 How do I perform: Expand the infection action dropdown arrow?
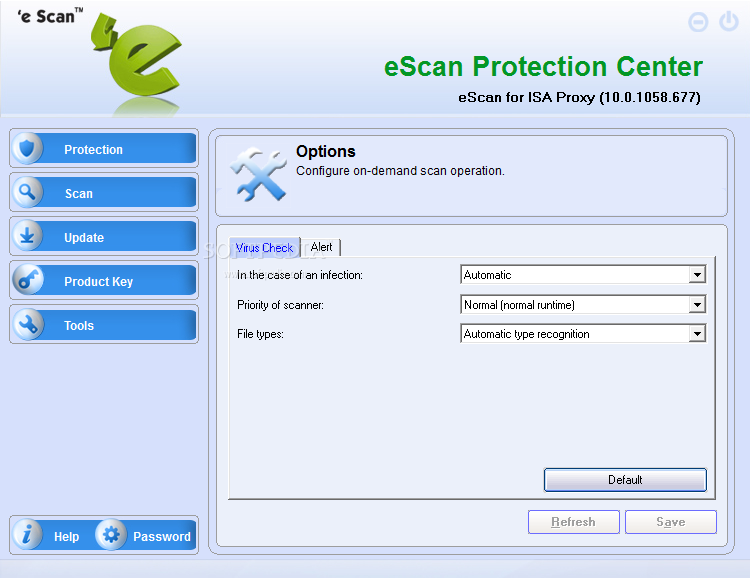coord(697,275)
